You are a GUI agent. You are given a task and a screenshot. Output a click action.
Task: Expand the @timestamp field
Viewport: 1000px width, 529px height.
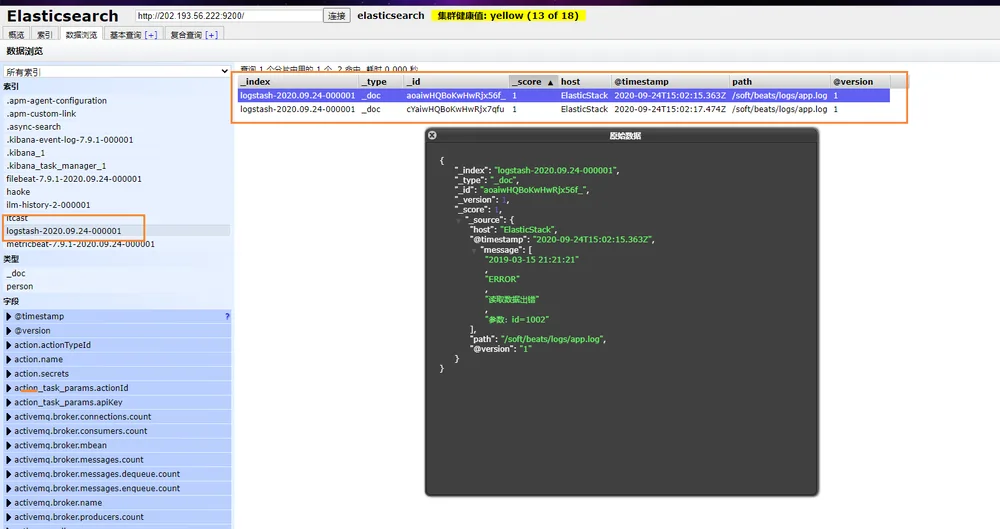click(9, 317)
